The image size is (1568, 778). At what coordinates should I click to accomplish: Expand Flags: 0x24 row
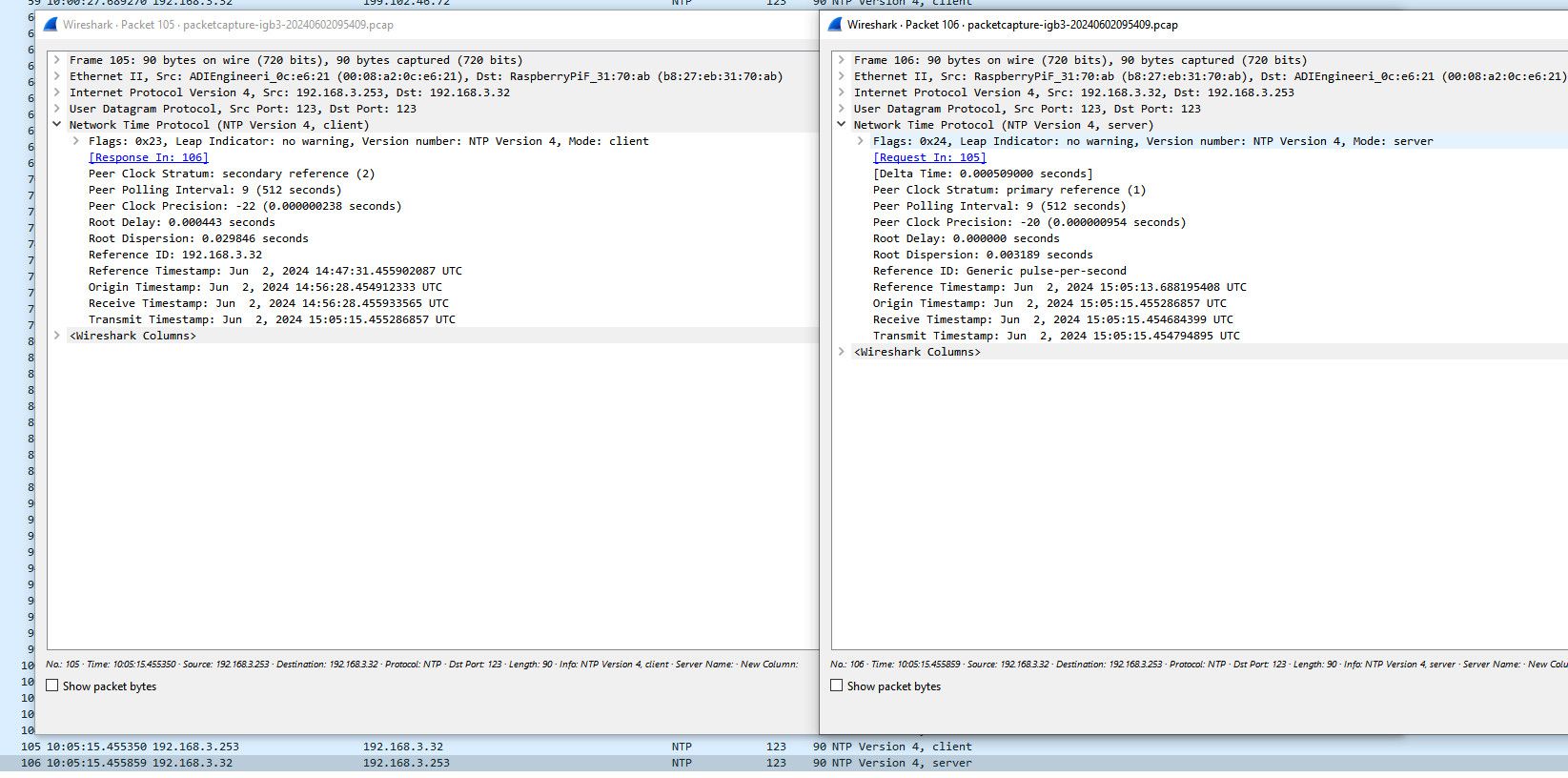point(861,141)
